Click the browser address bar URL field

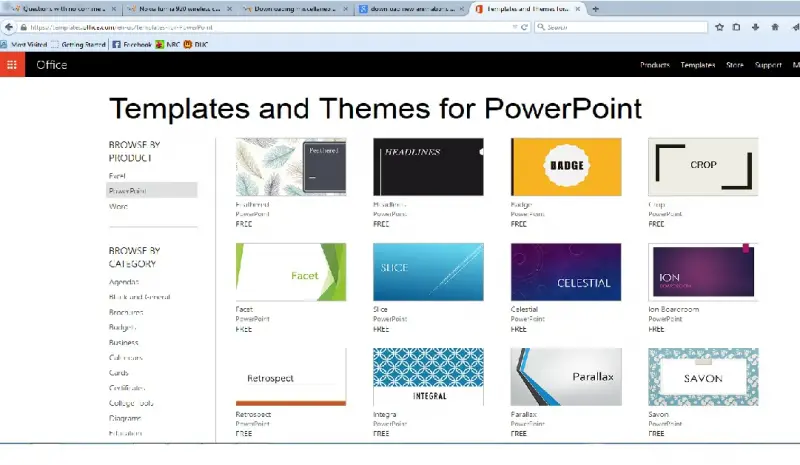pyautogui.click(x=270, y=27)
